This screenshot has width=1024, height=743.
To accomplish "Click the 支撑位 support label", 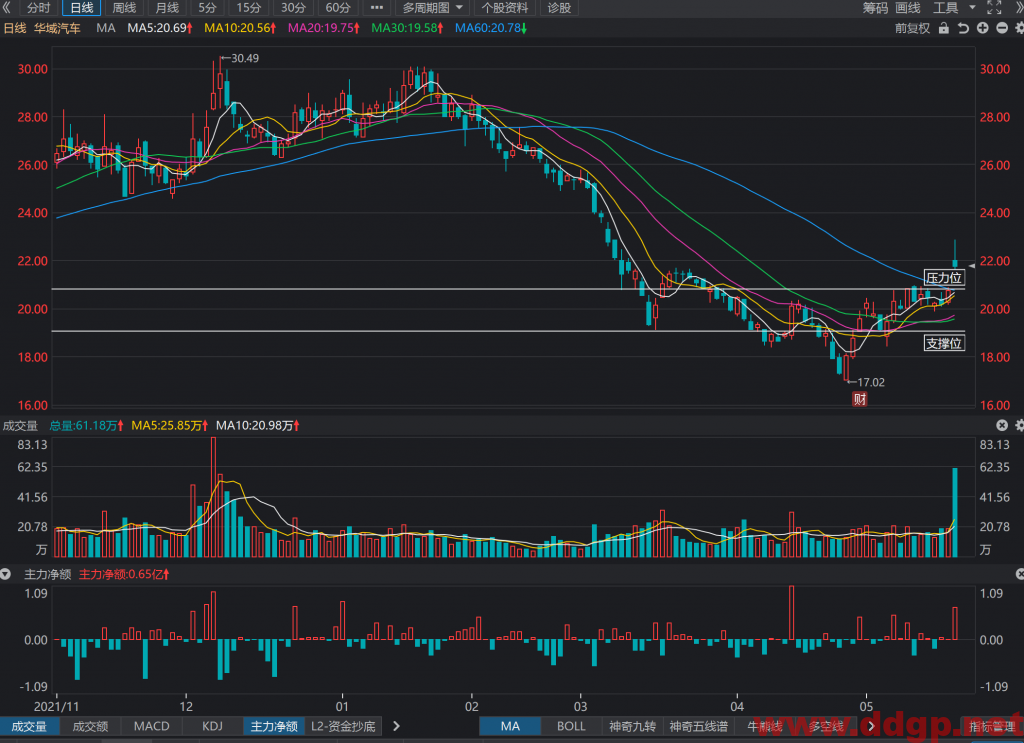I will [x=944, y=343].
